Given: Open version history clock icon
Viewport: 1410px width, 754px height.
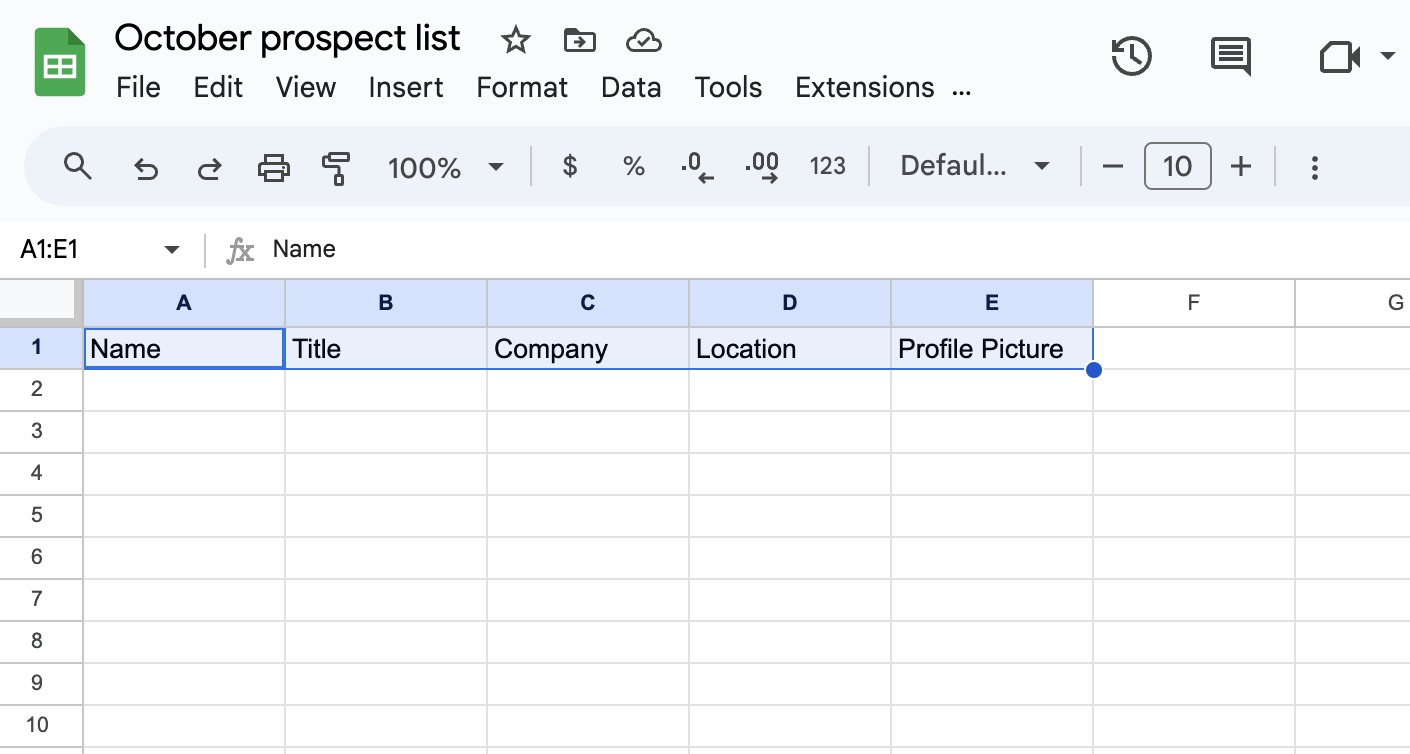Looking at the screenshot, I should click(1132, 56).
